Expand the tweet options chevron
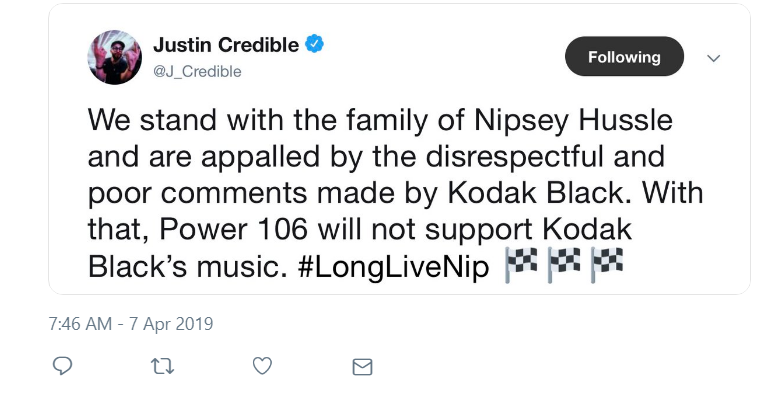Viewport: 758px width, 402px height. [x=714, y=58]
